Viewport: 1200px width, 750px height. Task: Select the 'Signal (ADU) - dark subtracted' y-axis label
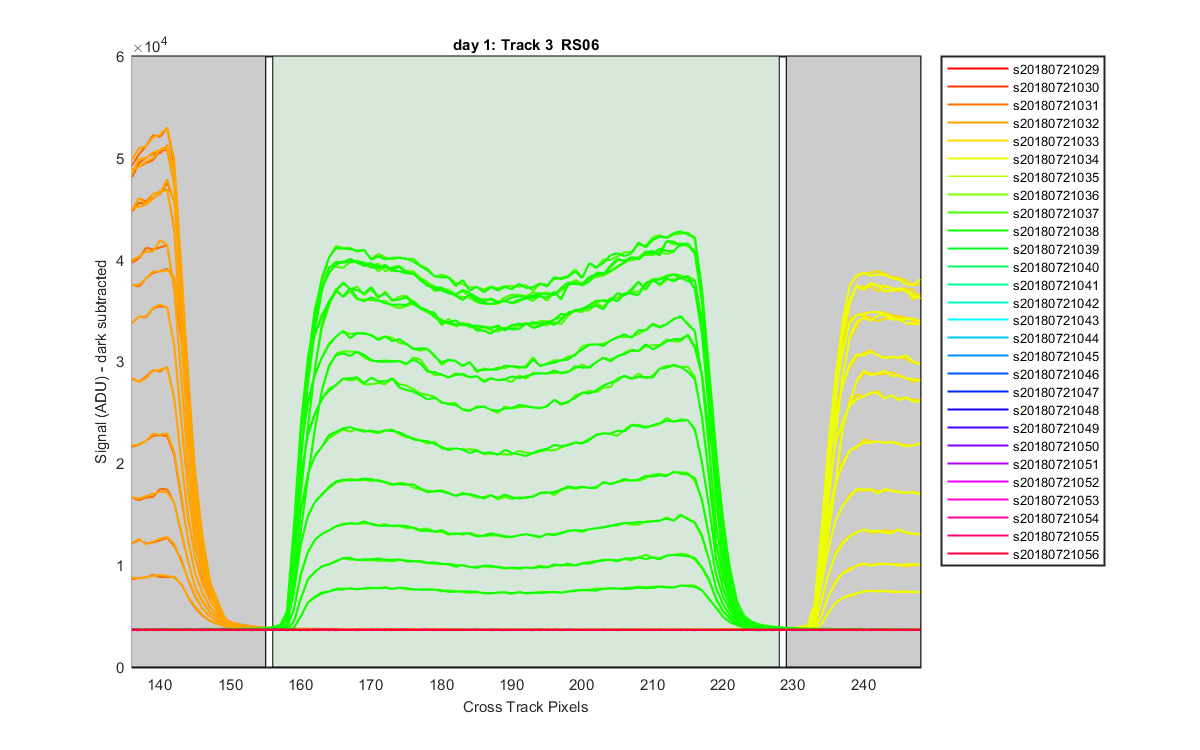coord(101,361)
